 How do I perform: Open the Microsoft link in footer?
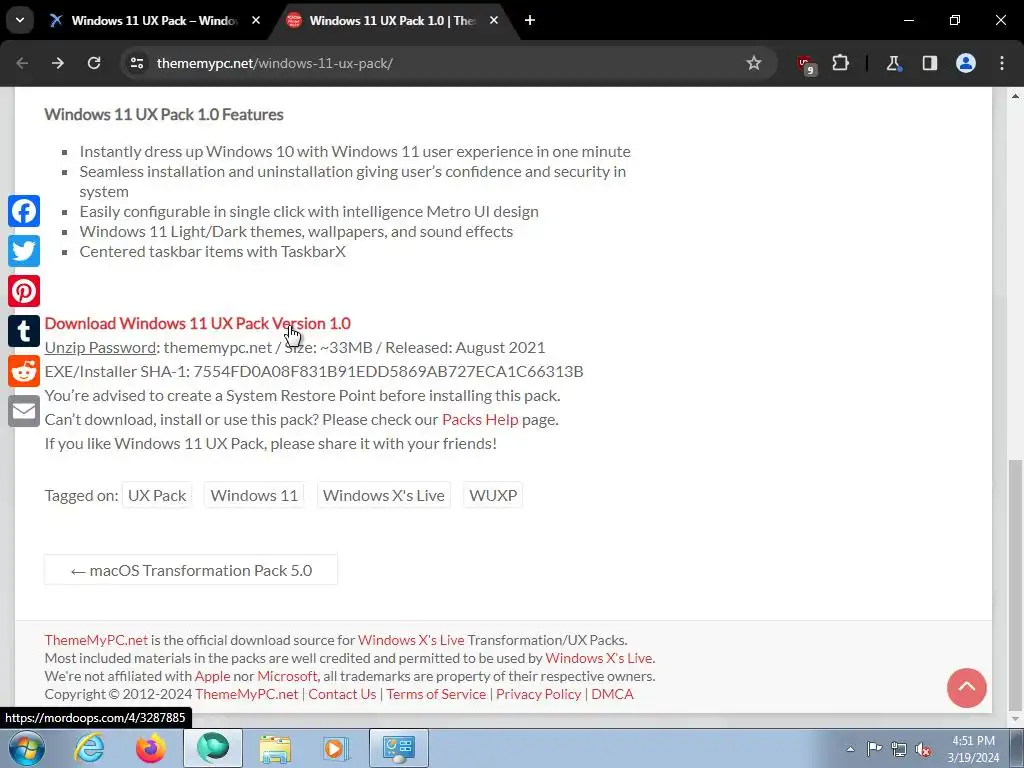[x=287, y=676]
